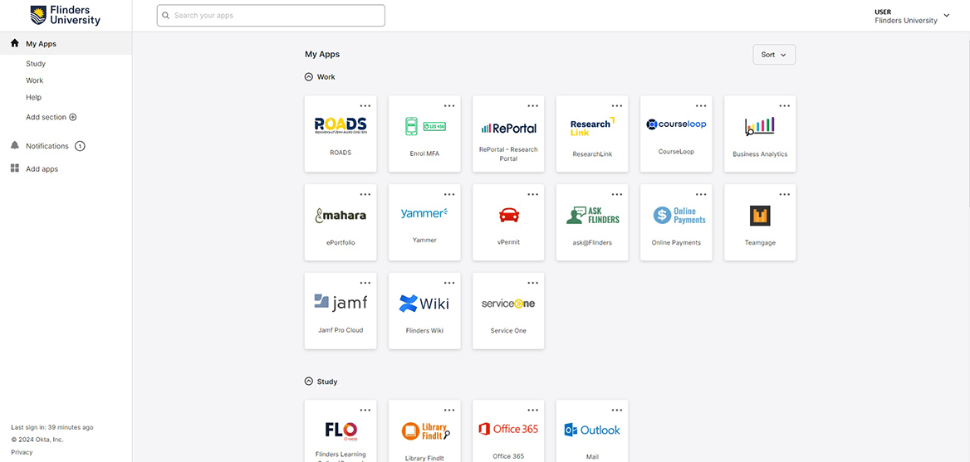Image resolution: width=970 pixels, height=462 pixels.
Task: Open the three-dot menu on ROADS tile
Action: (x=365, y=106)
